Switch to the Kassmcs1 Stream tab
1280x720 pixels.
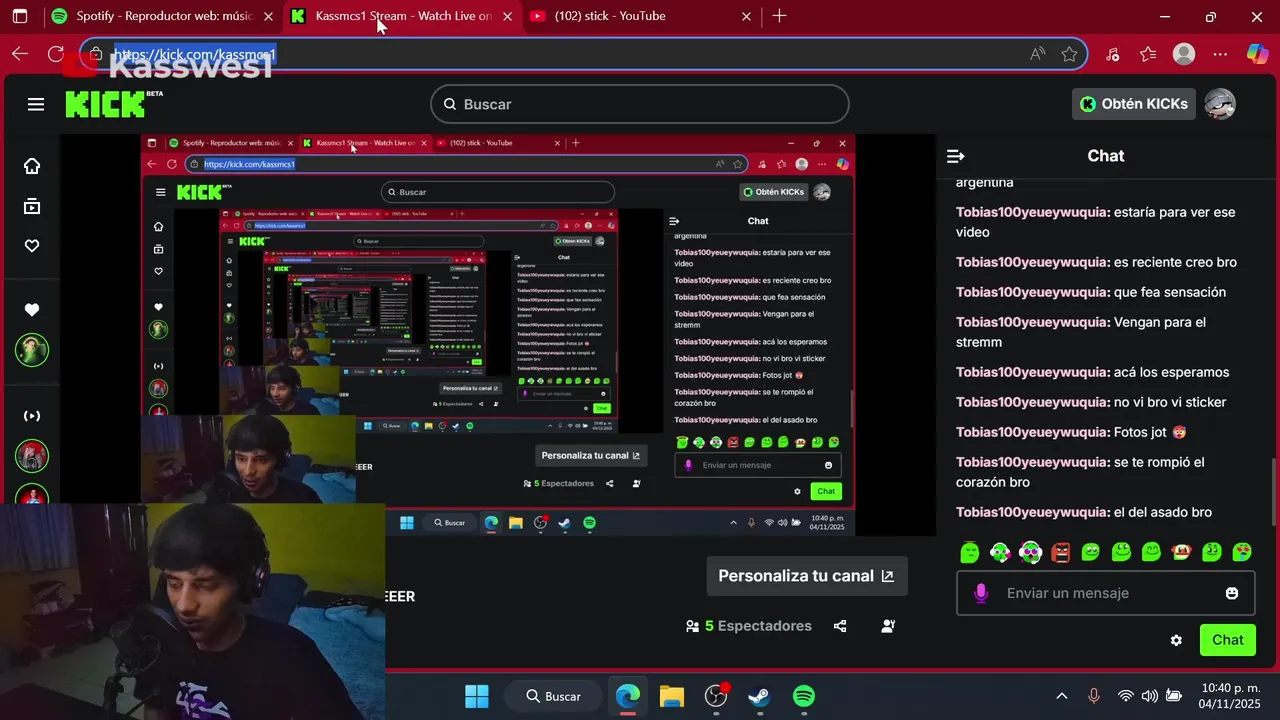pyautogui.click(x=400, y=16)
